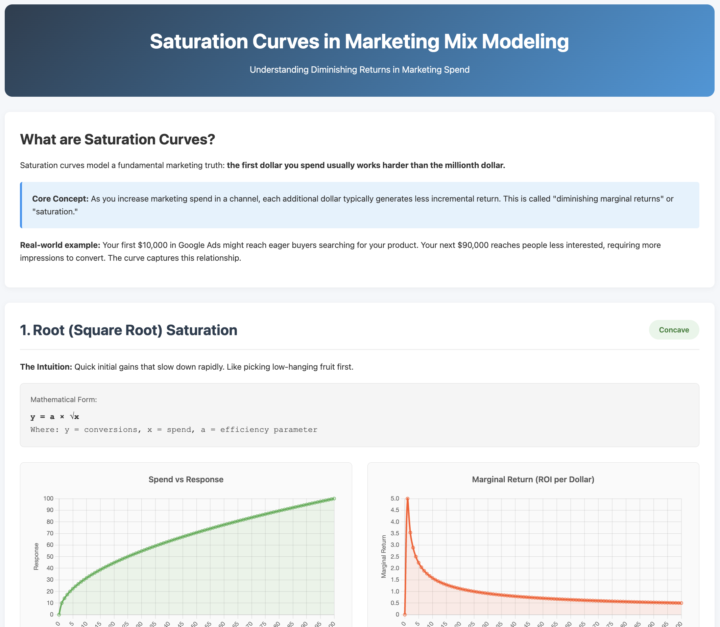Click 'The Intuition:' label
Screen dimensions: 720x627
click(46, 367)
